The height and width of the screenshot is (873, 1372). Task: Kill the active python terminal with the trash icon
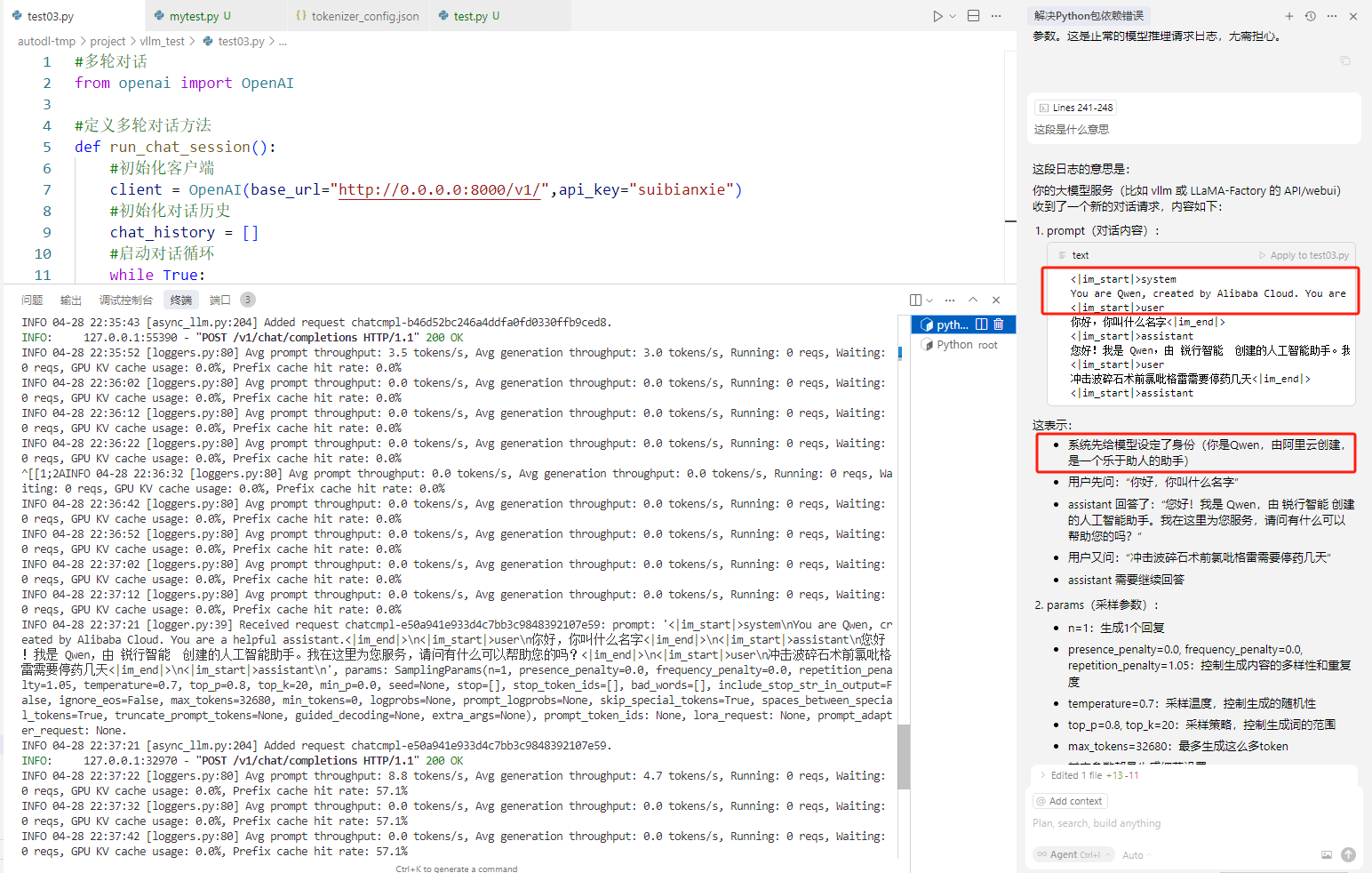tap(999, 324)
